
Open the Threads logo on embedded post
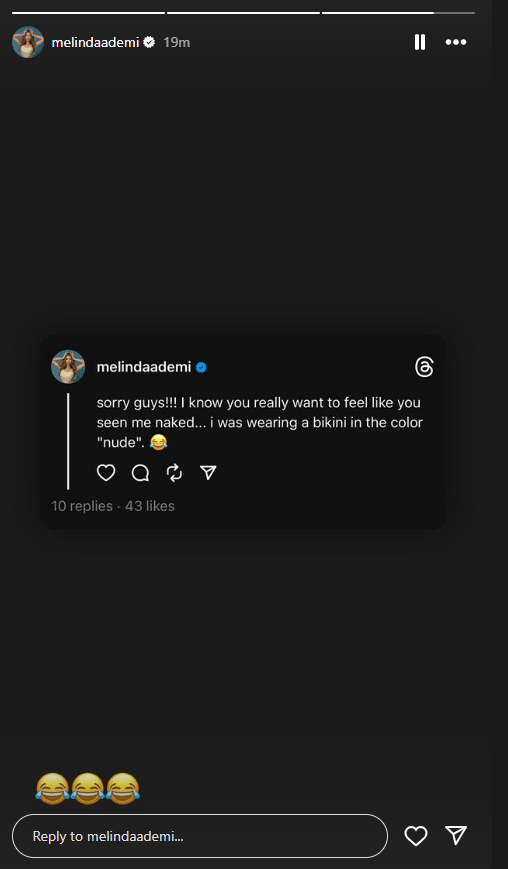pos(424,367)
